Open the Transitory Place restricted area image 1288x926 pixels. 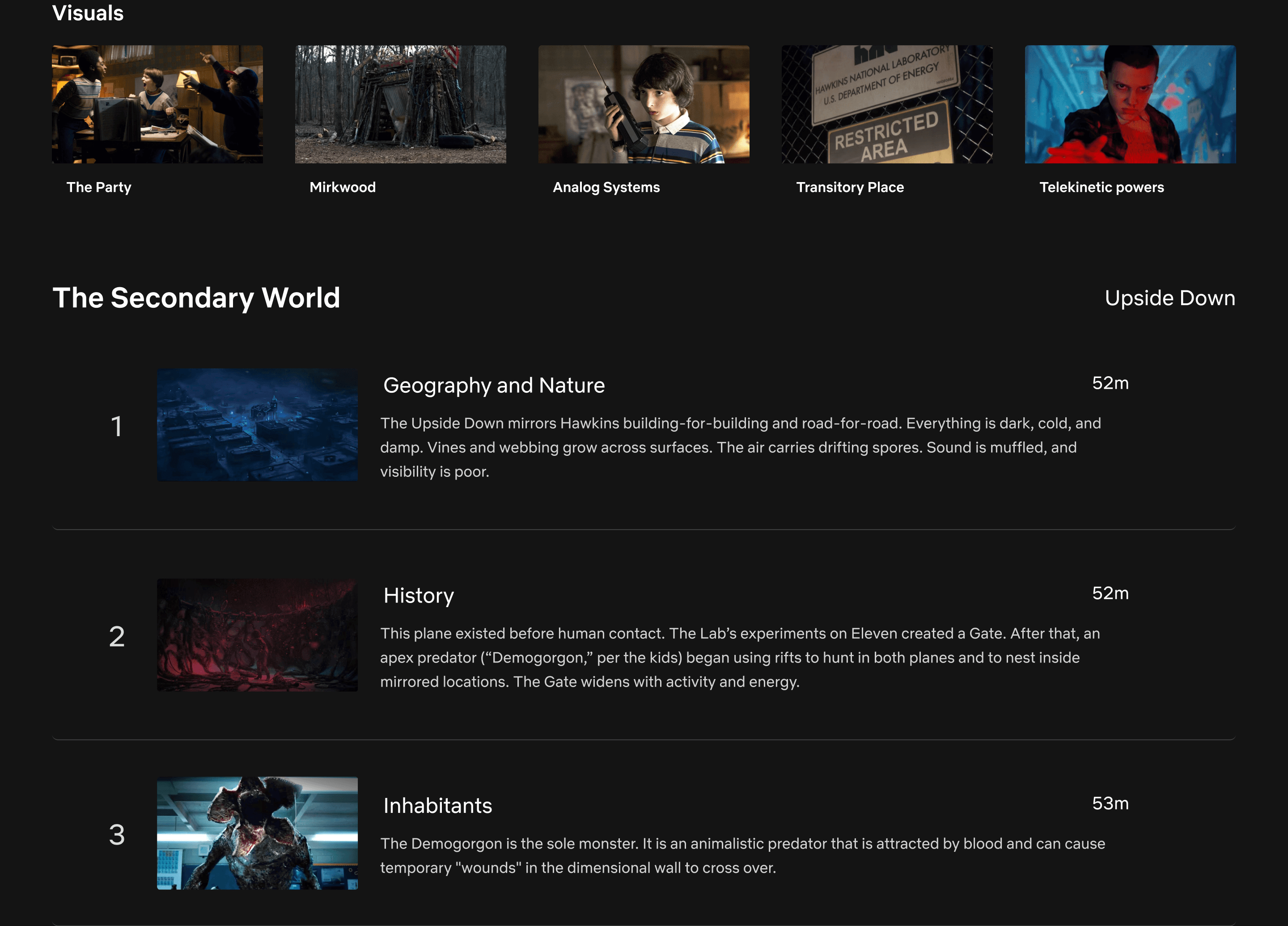click(886, 105)
